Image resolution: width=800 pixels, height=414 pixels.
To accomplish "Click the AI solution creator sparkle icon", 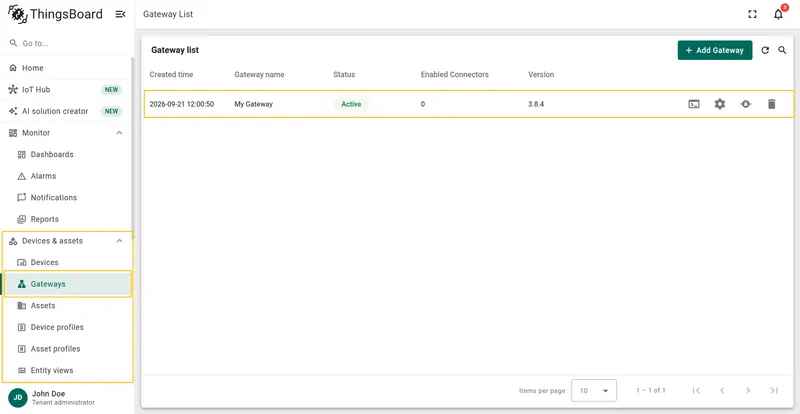I will point(13,111).
